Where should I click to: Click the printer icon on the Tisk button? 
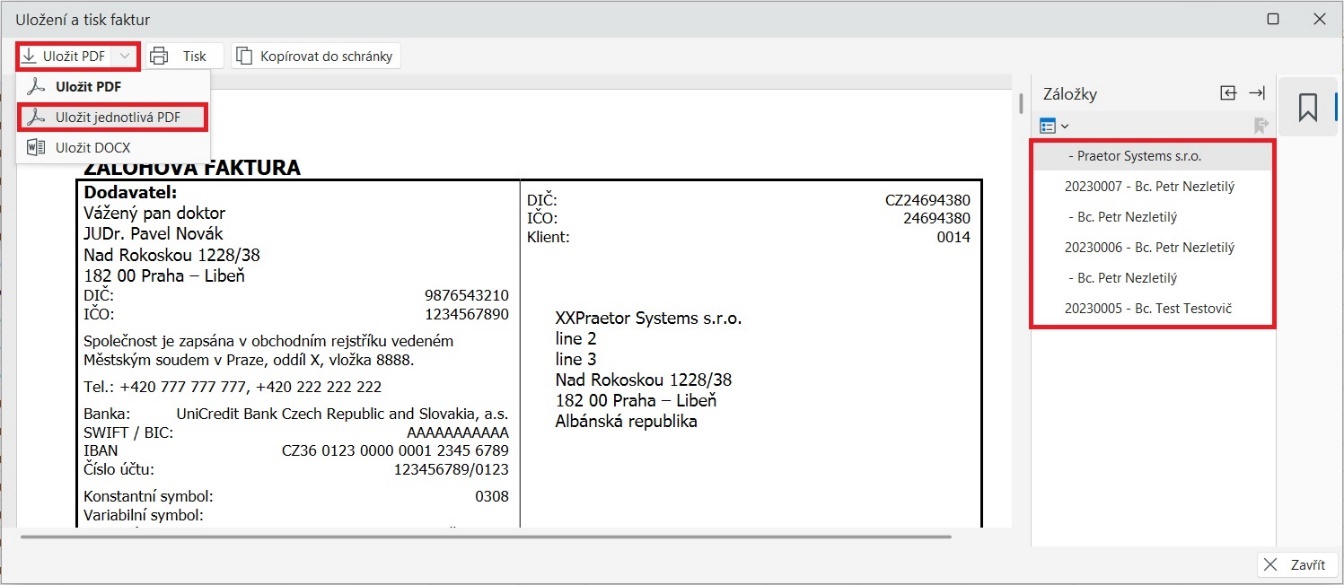coord(159,55)
